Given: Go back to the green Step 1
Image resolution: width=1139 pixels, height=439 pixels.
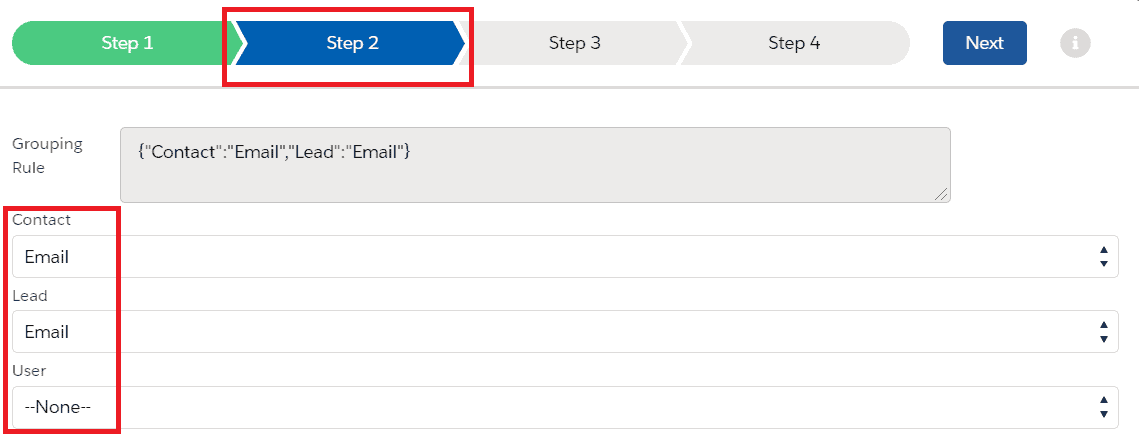Looking at the screenshot, I should coord(127,43).
